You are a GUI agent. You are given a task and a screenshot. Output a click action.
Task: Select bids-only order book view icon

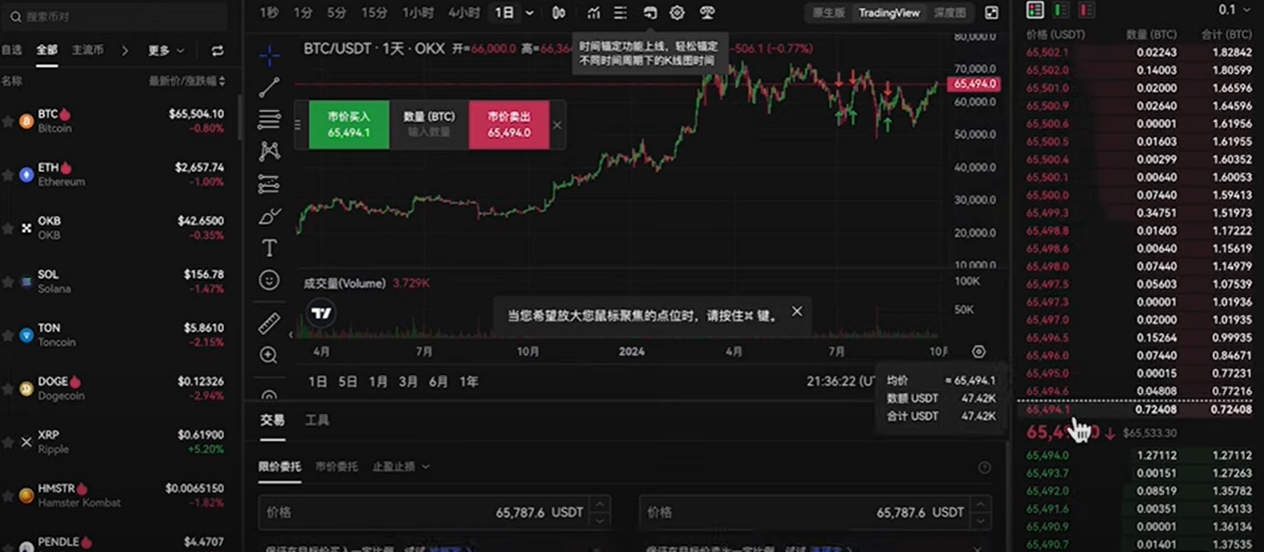tap(1061, 10)
